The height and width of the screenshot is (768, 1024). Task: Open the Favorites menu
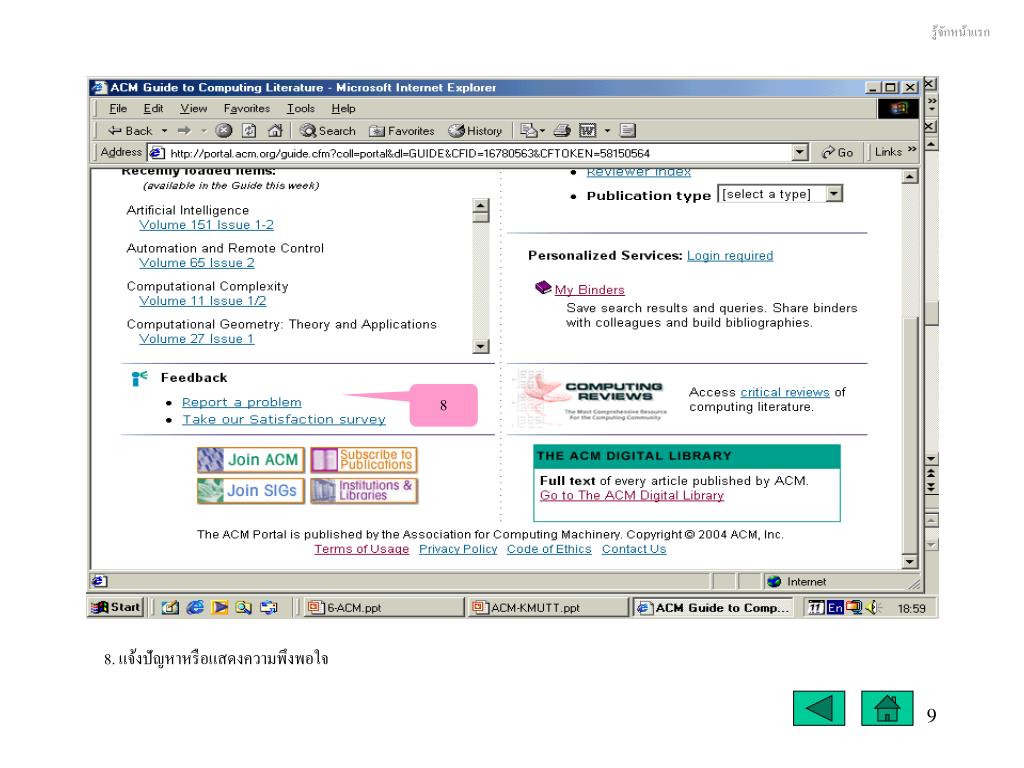pyautogui.click(x=247, y=108)
